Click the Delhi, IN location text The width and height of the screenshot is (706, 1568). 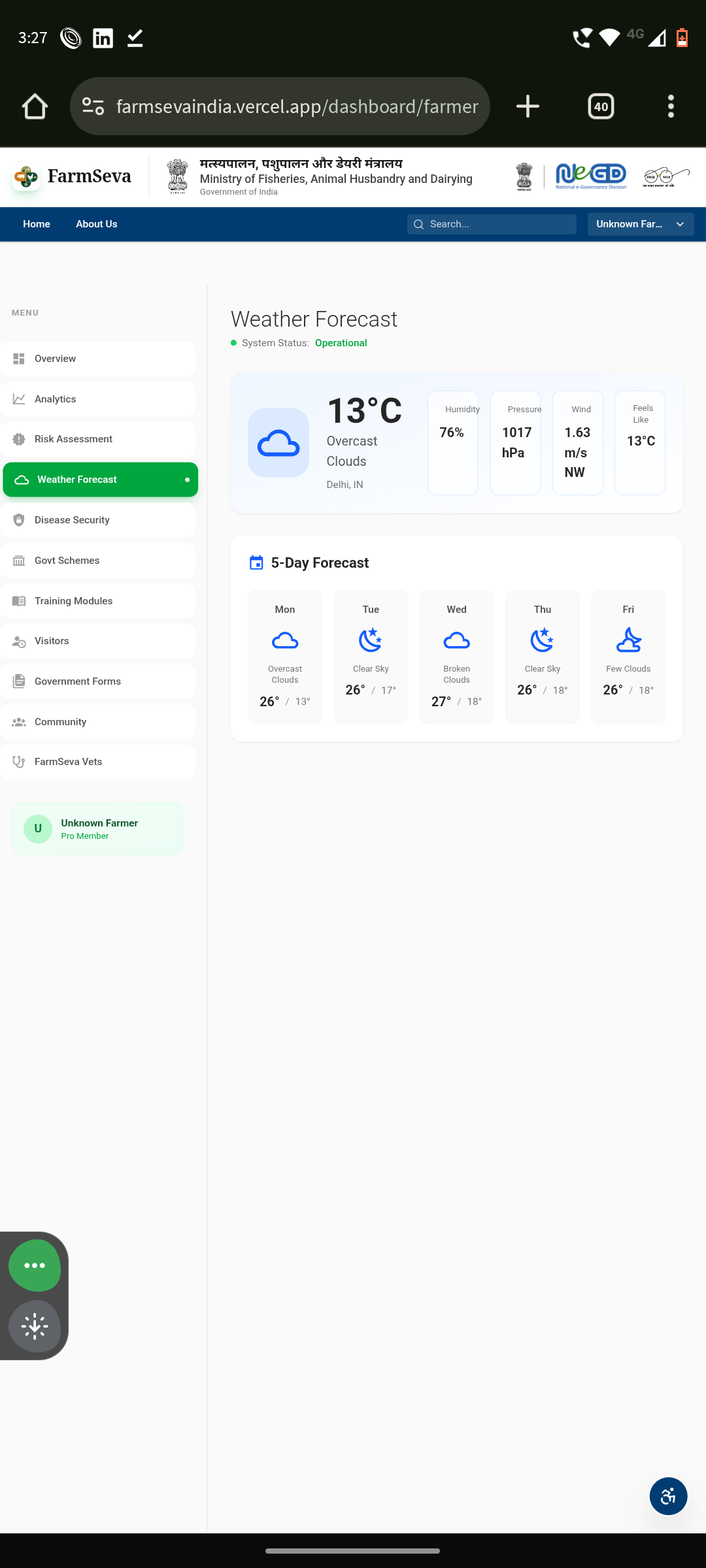point(345,485)
